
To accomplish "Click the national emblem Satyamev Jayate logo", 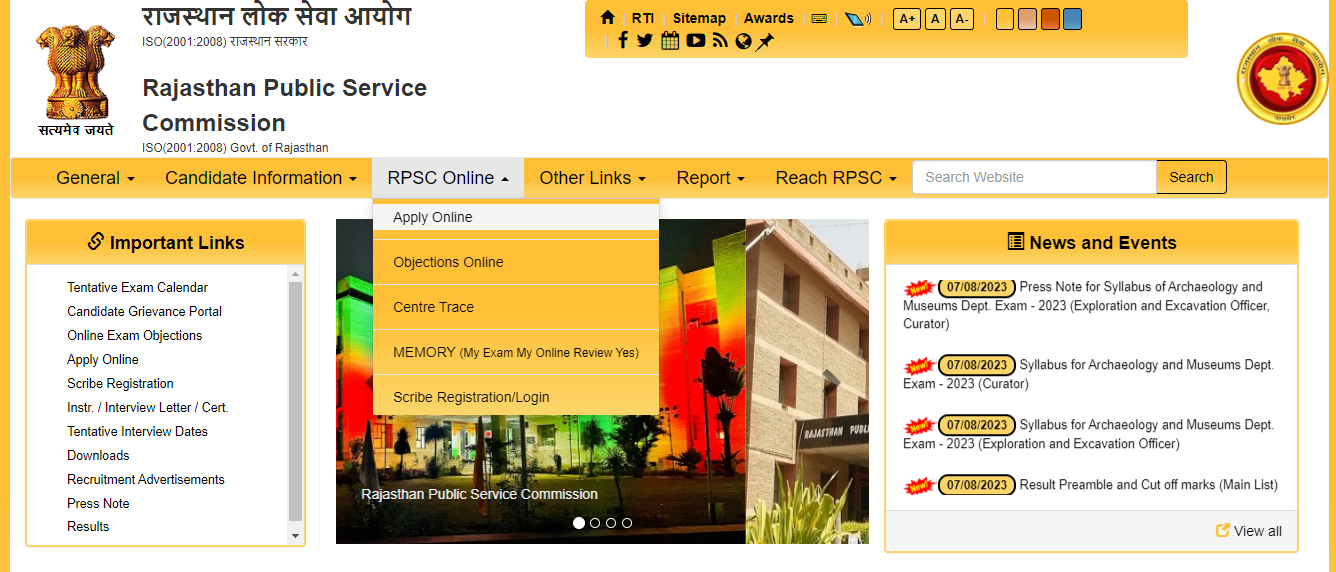I will click(x=76, y=80).
